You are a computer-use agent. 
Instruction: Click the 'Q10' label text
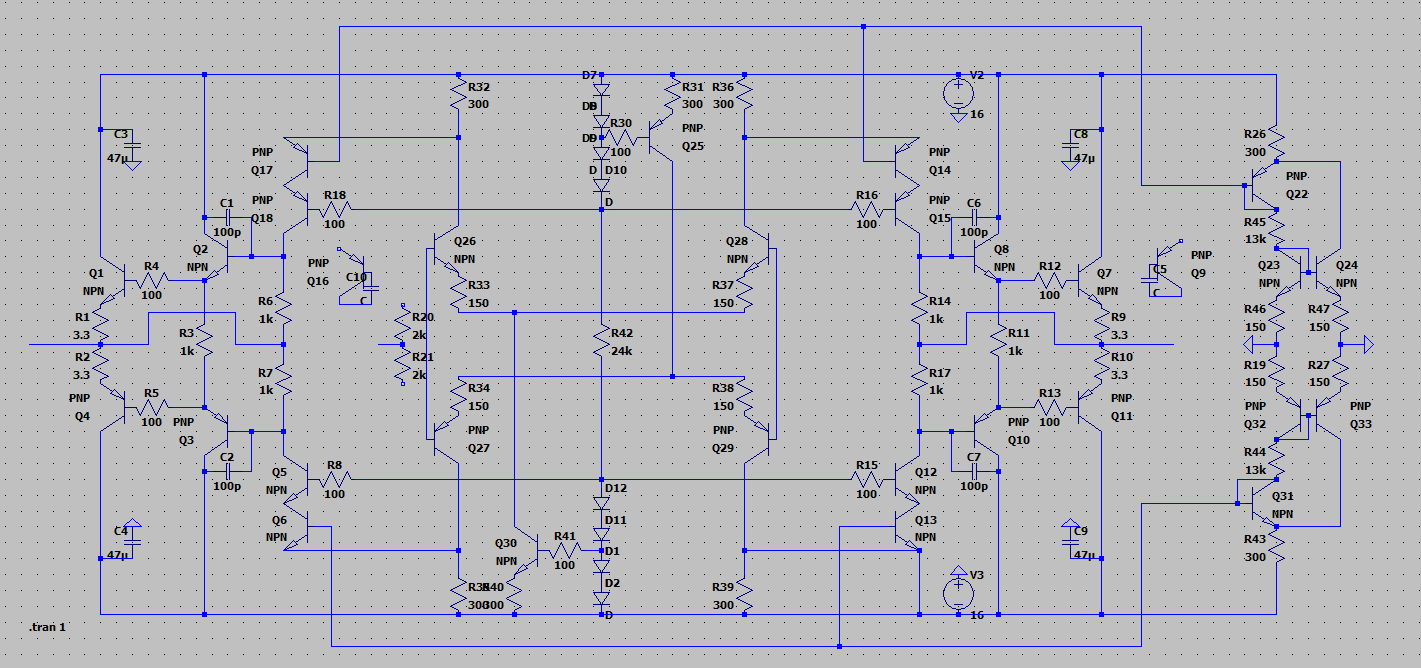point(1019,439)
